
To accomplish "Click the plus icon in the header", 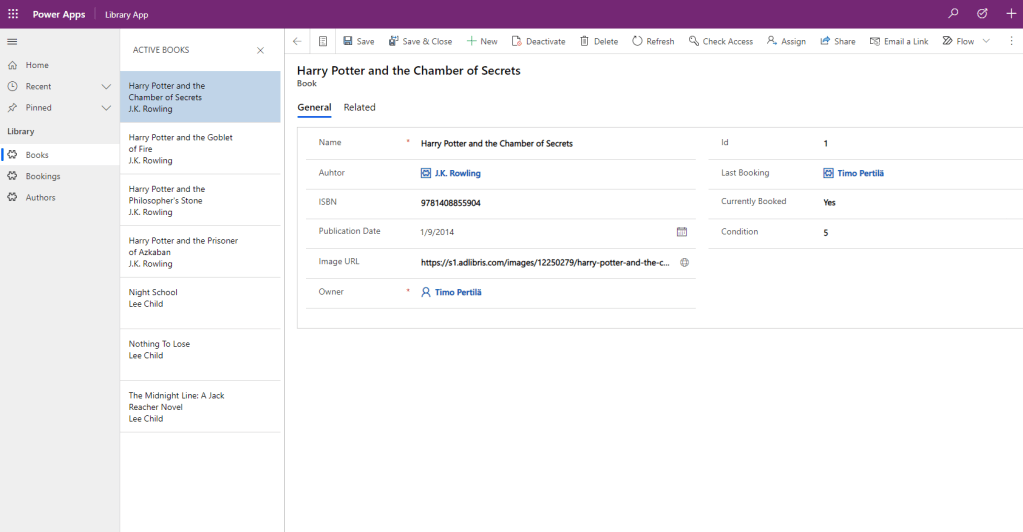I will click(1009, 14).
